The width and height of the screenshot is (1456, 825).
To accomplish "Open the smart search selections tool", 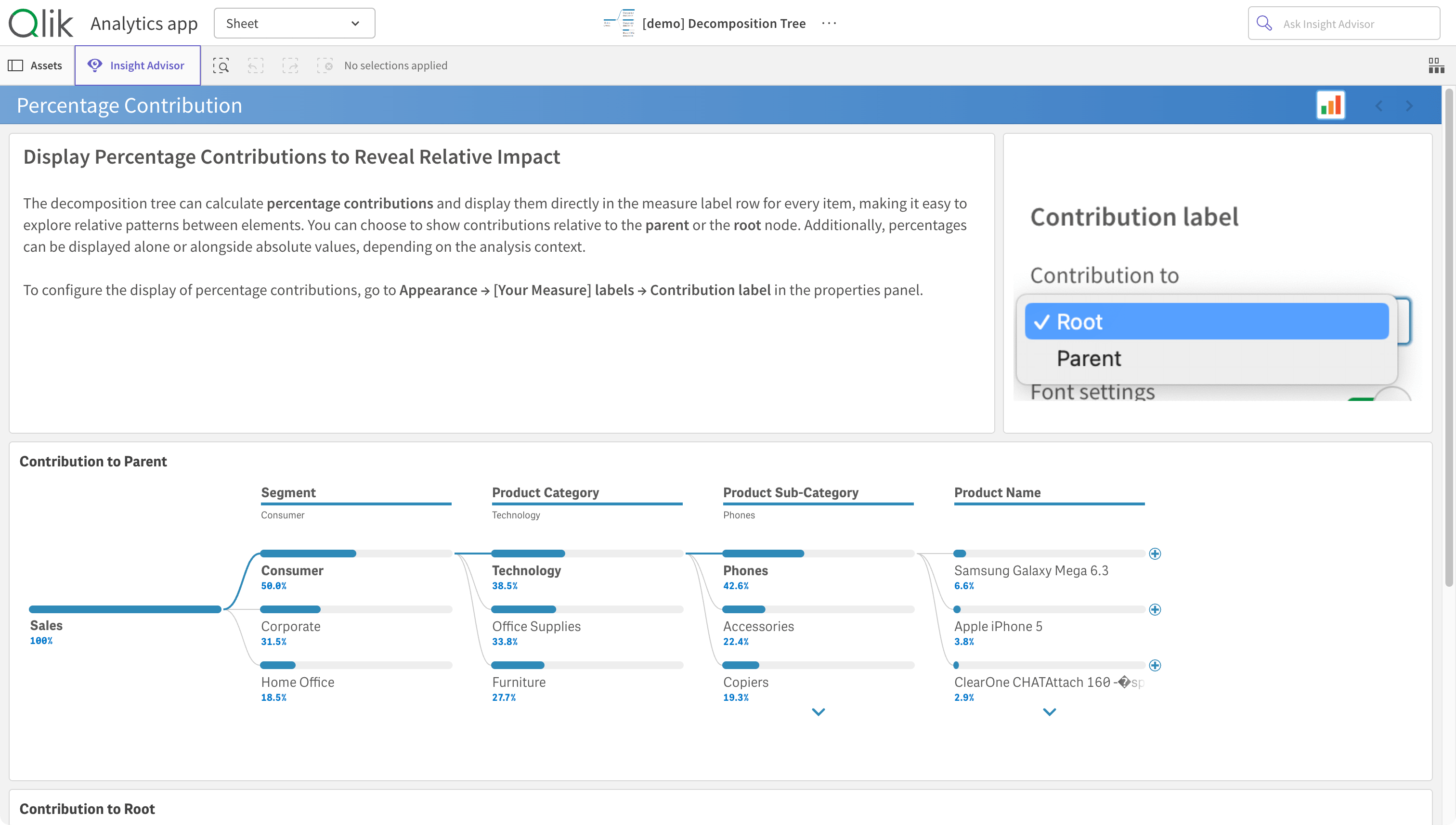I will (221, 66).
